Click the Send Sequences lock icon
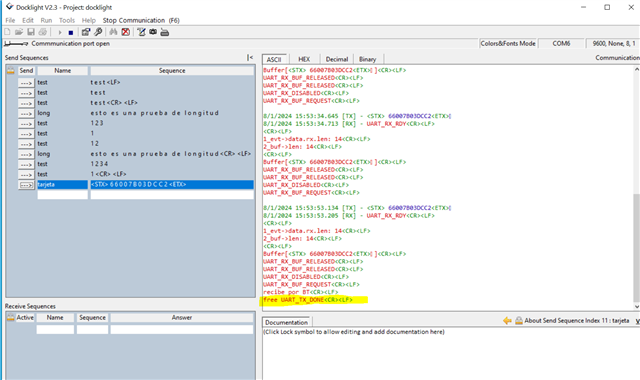Screen dimensions: 640x380 [x=11, y=71]
